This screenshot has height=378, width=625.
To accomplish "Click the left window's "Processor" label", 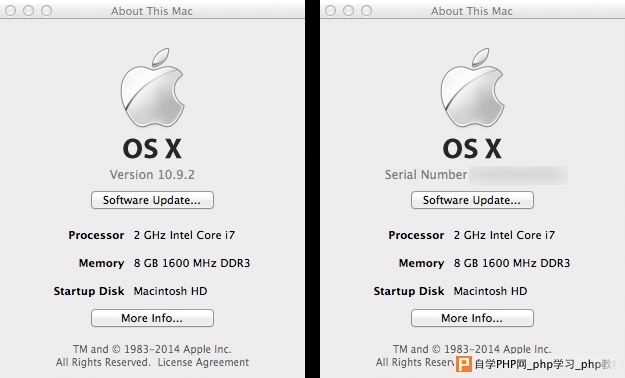I will tap(96, 235).
